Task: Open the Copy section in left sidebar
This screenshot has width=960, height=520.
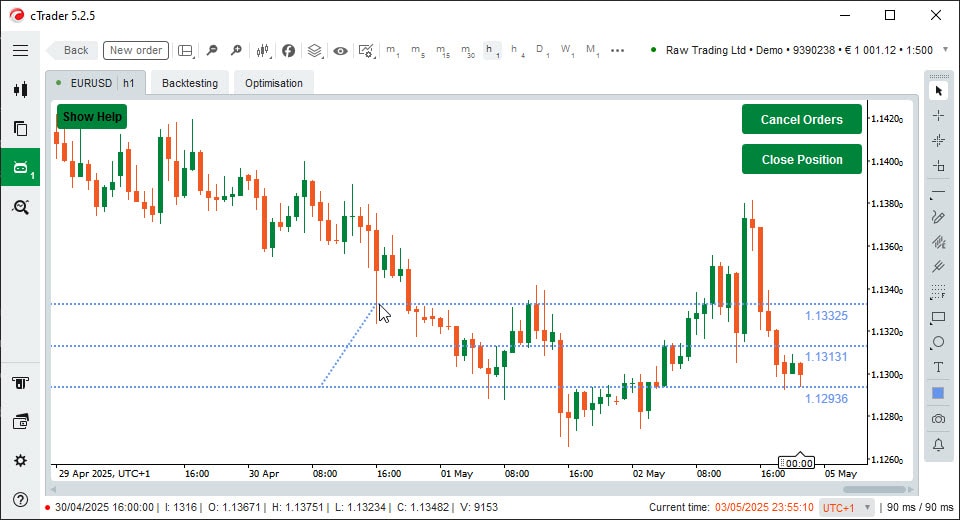Action: point(20,128)
